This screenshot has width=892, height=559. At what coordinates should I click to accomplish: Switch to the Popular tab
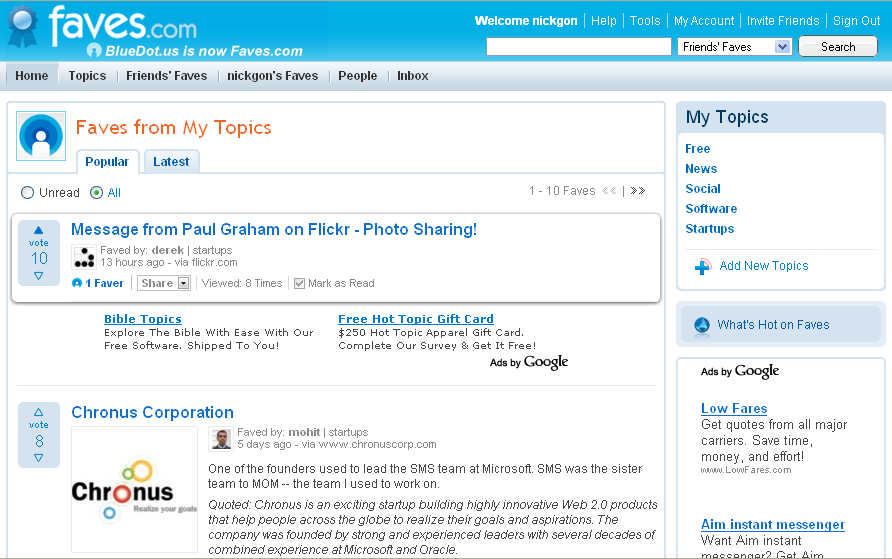pyautogui.click(x=107, y=162)
